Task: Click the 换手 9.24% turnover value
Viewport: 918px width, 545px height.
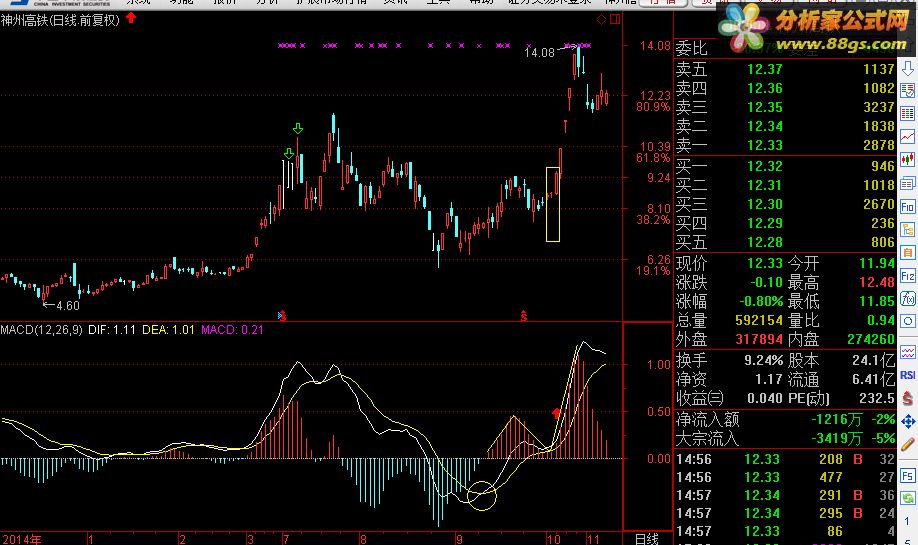Action: (763, 361)
